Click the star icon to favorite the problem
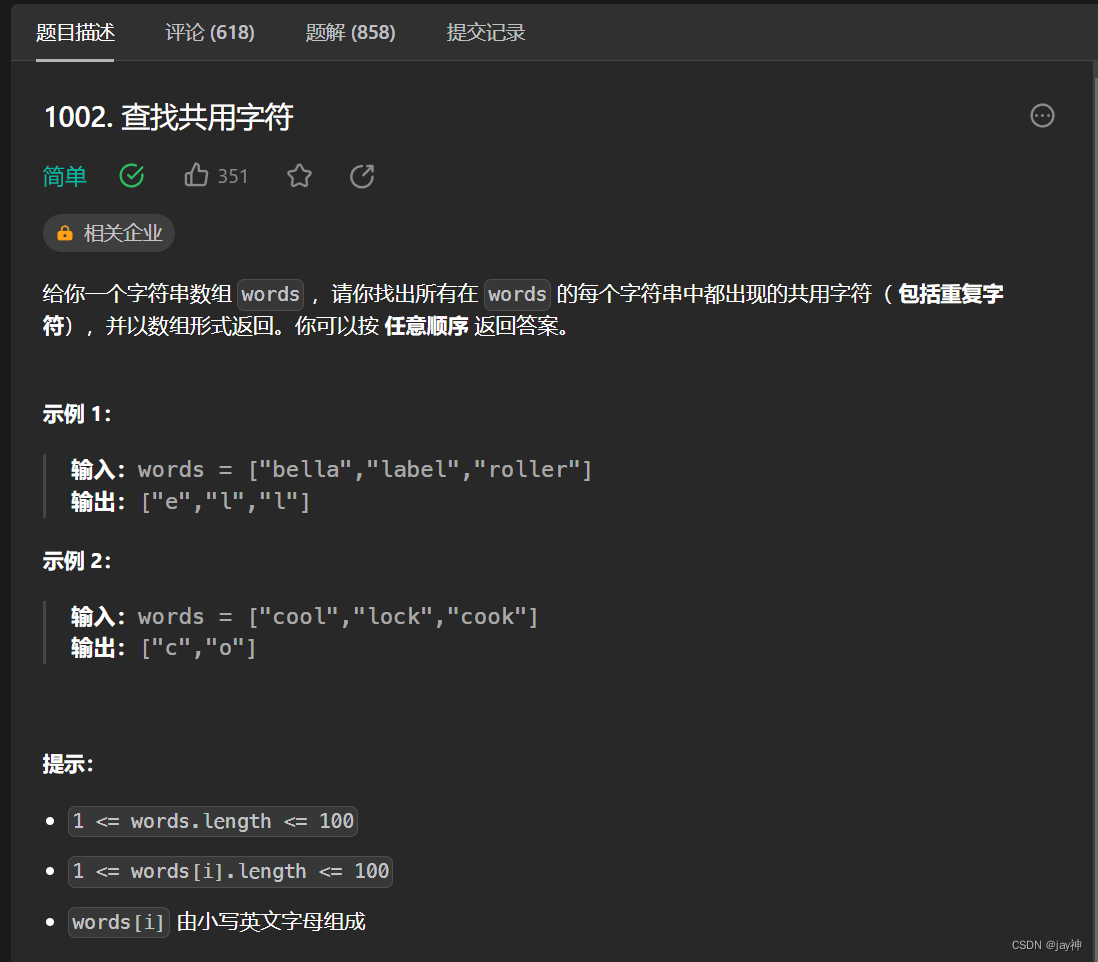Image resolution: width=1098 pixels, height=962 pixels. pos(299,175)
